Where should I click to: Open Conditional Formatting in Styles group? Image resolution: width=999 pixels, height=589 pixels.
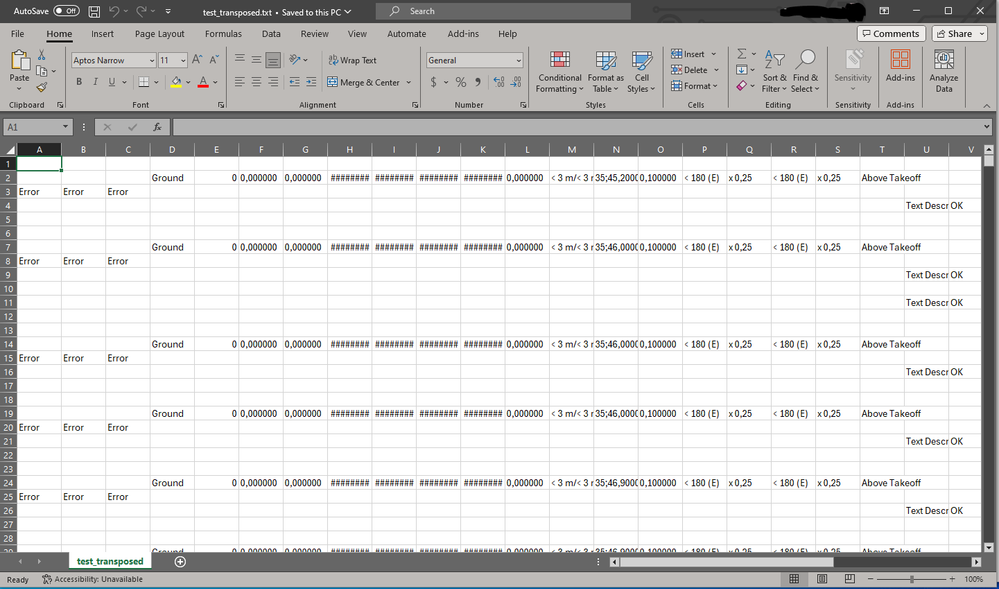point(559,70)
